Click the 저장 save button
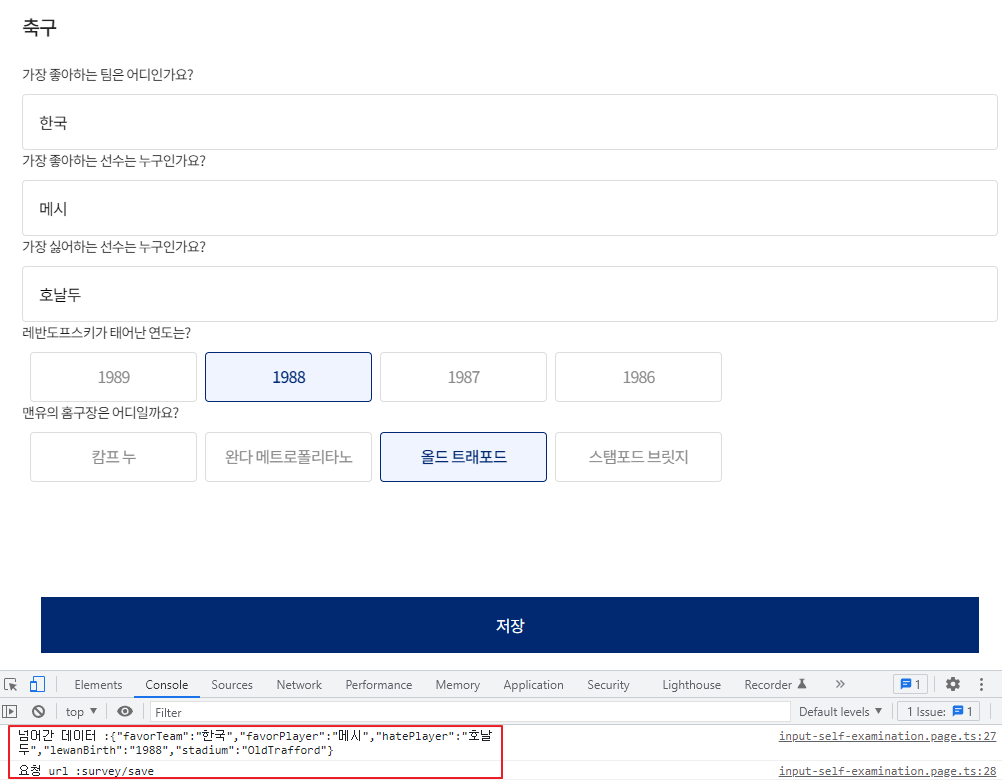The width and height of the screenshot is (1002, 780). pos(510,625)
